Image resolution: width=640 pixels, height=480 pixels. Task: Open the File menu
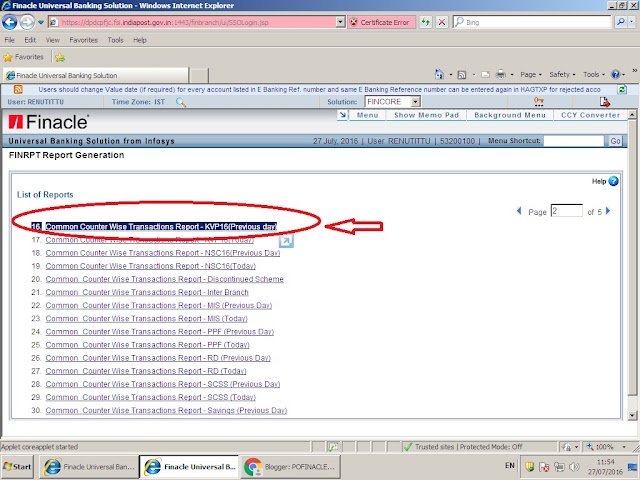[x=9, y=40]
